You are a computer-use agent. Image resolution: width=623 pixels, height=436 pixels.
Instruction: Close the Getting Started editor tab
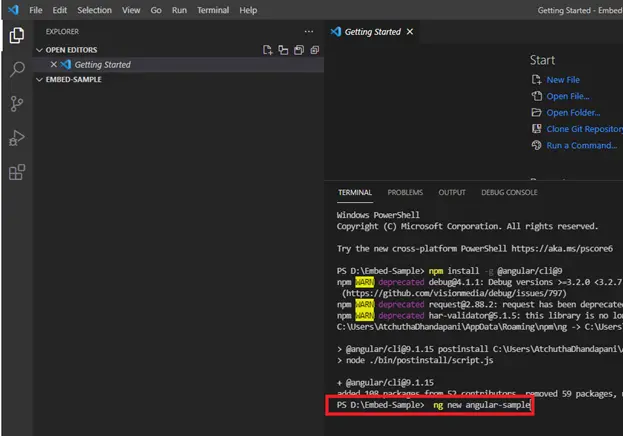(x=410, y=31)
